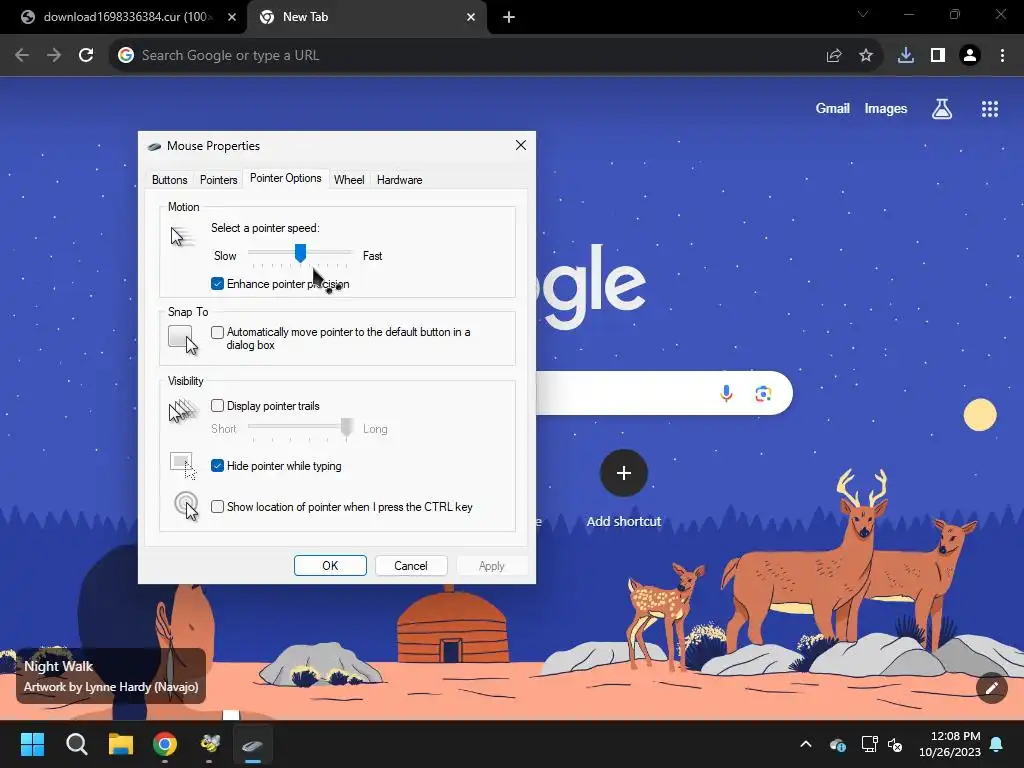
Task: Open the notification bell icon
Action: pyautogui.click(x=997, y=744)
